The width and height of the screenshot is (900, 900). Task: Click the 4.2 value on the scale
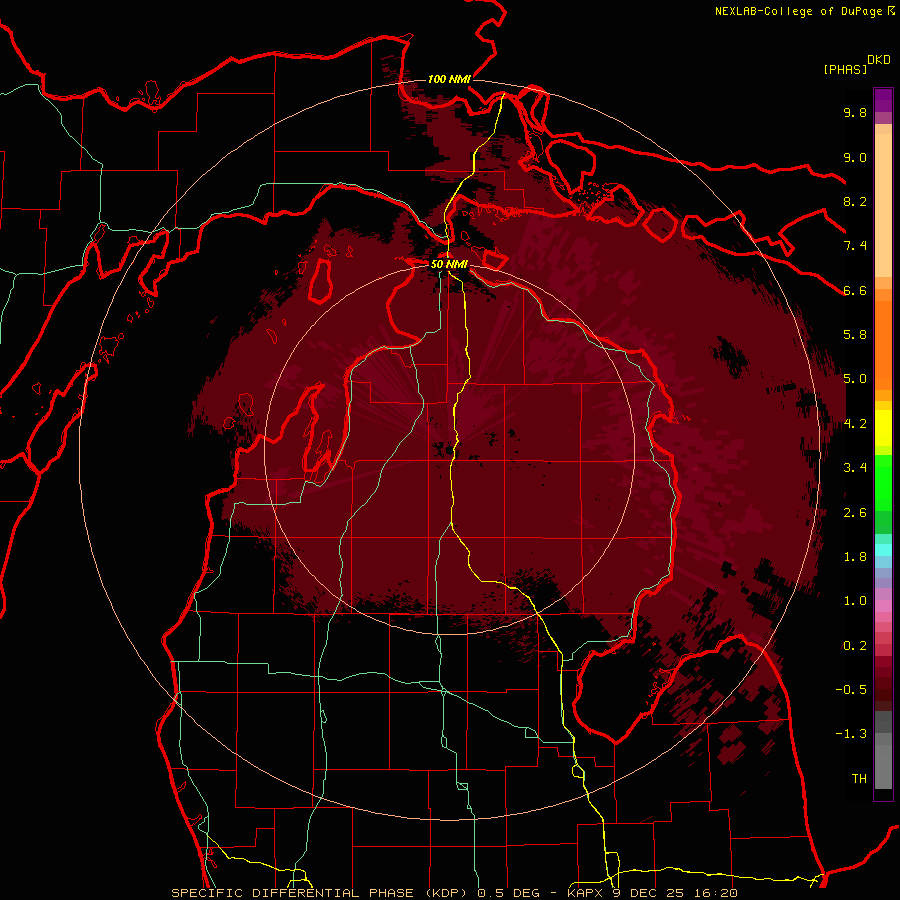[x=855, y=424]
